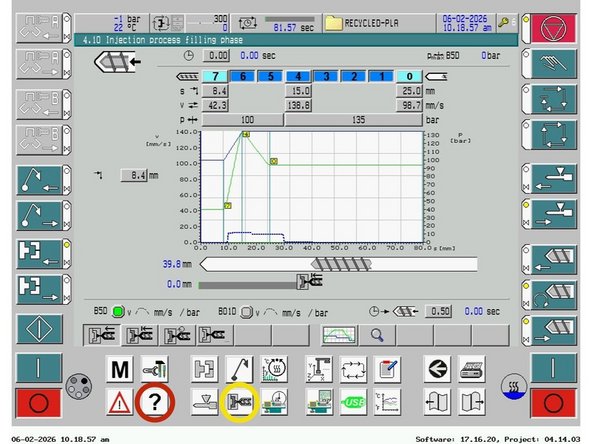Screen dimensions: 592x444
Task: Go to next page book icon
Action: tap(472, 402)
